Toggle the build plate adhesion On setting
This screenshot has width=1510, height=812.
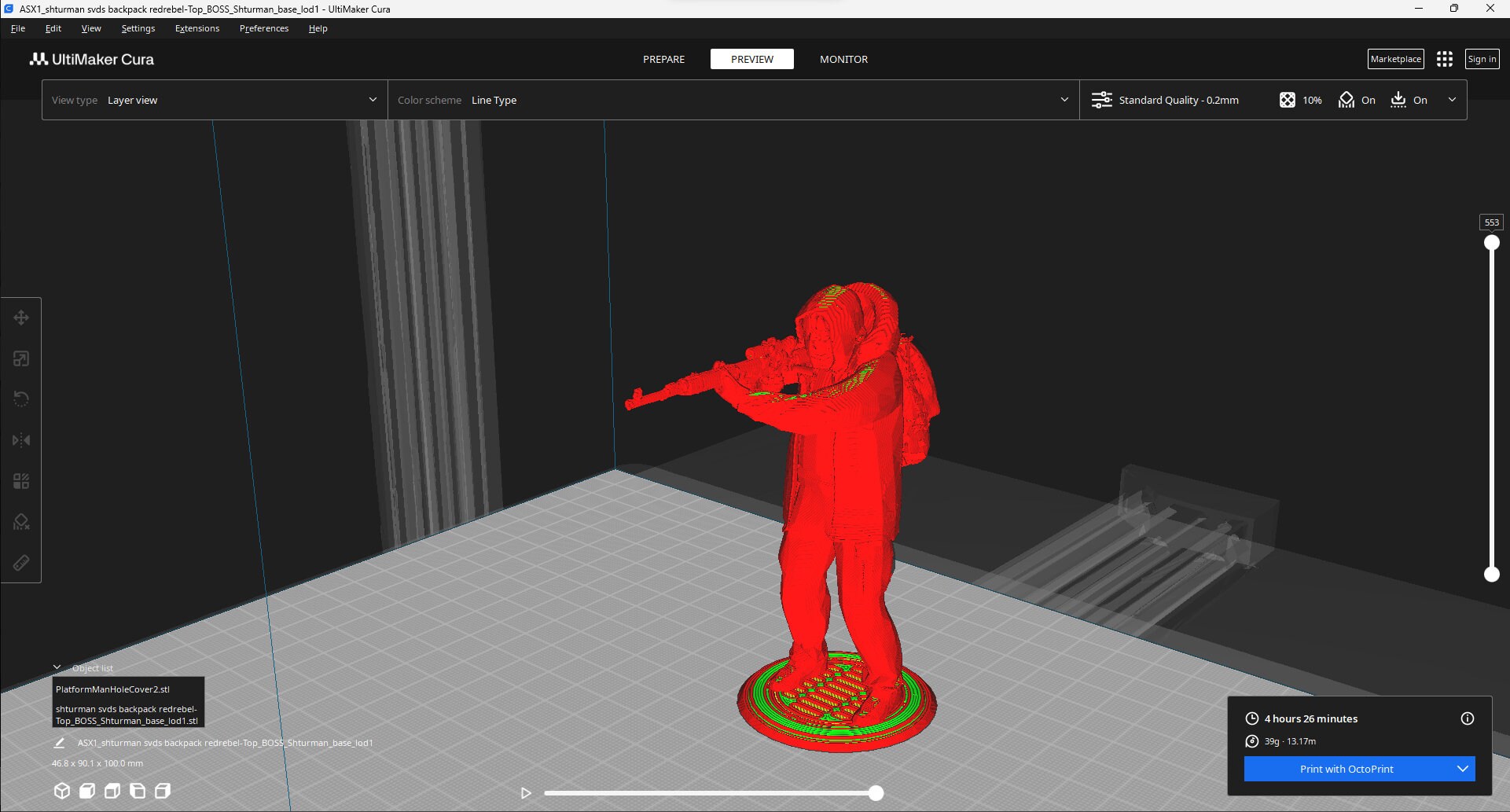[x=1409, y=100]
